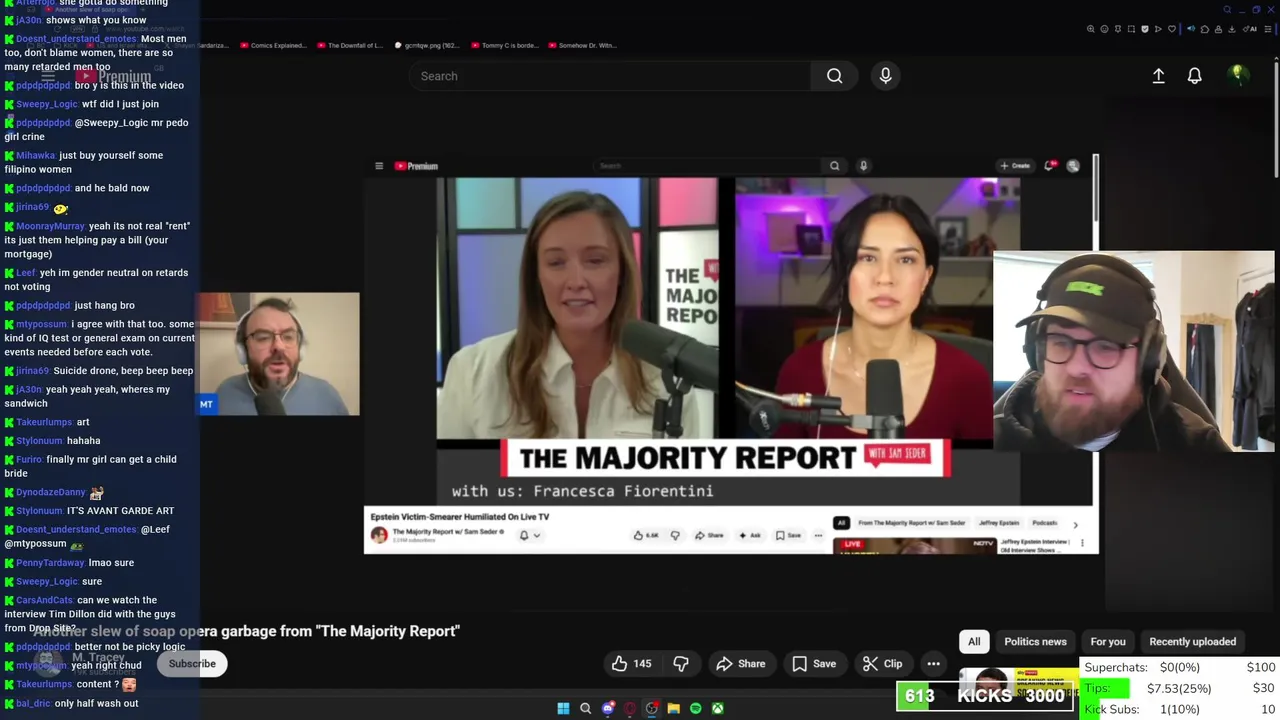Like the stream showing 145 likes
Image resolution: width=1280 pixels, height=720 pixels.
(632, 663)
